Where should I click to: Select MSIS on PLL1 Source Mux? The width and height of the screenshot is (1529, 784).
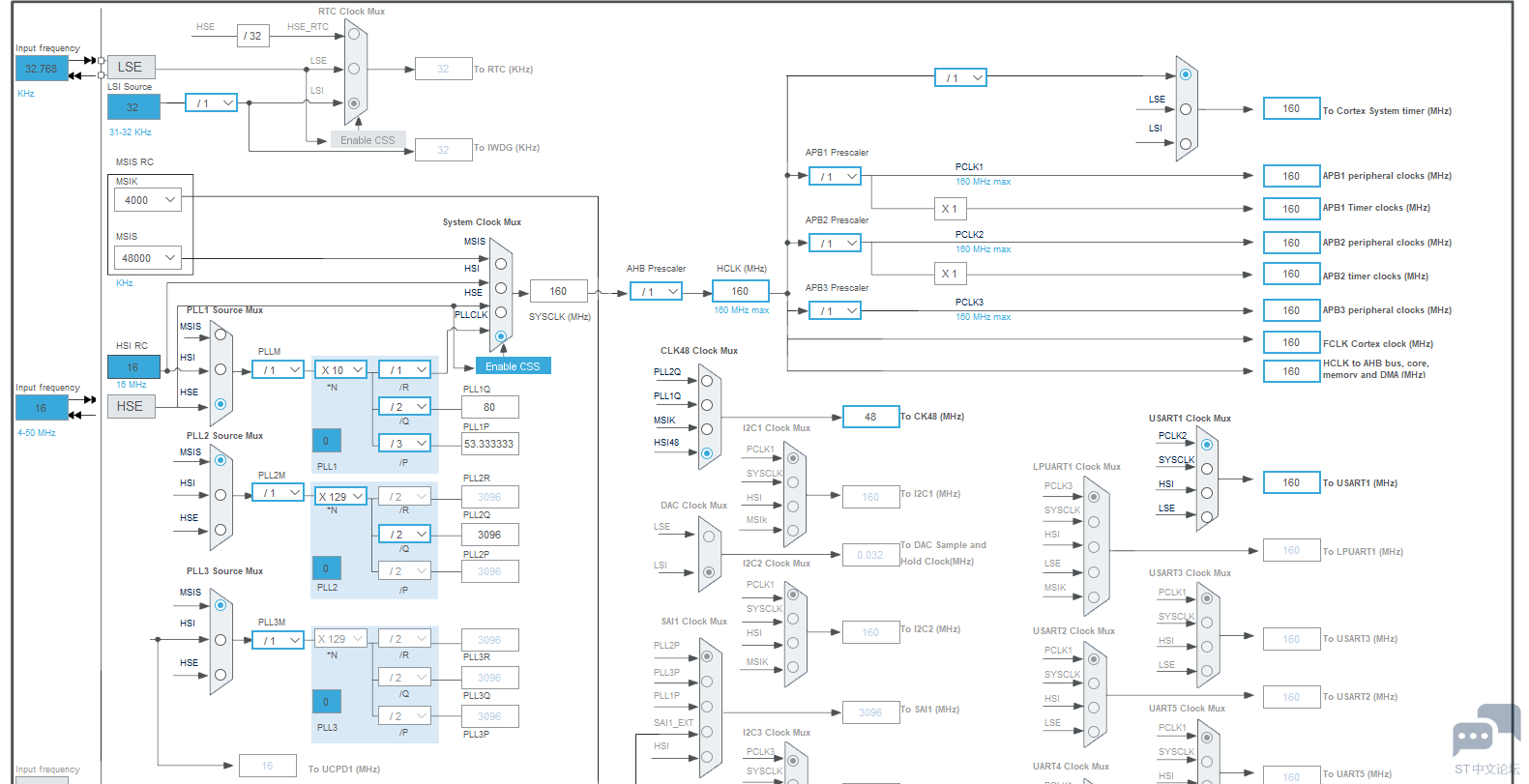(221, 334)
